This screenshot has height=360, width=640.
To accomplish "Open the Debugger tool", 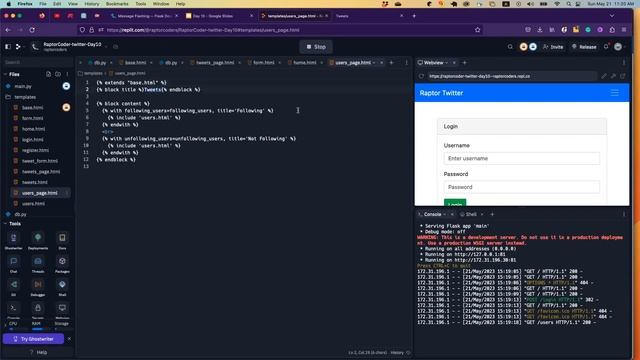I will click(x=38, y=287).
